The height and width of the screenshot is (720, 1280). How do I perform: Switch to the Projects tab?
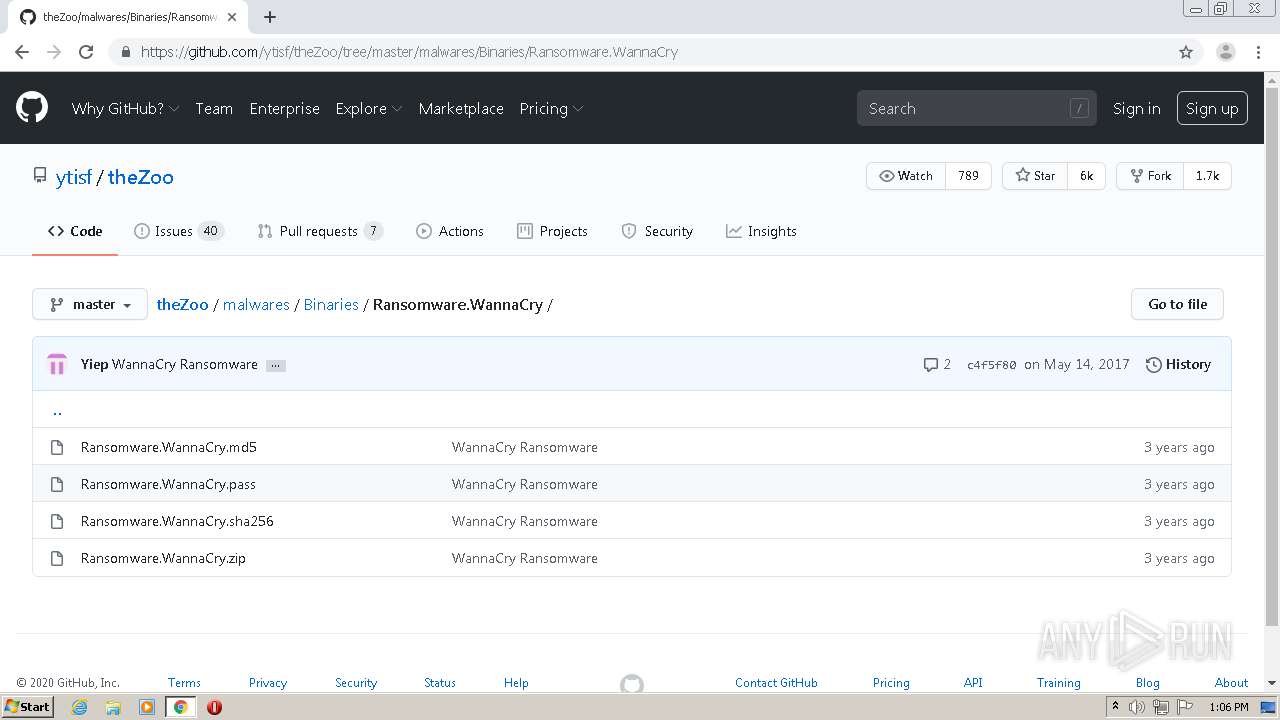(x=552, y=231)
